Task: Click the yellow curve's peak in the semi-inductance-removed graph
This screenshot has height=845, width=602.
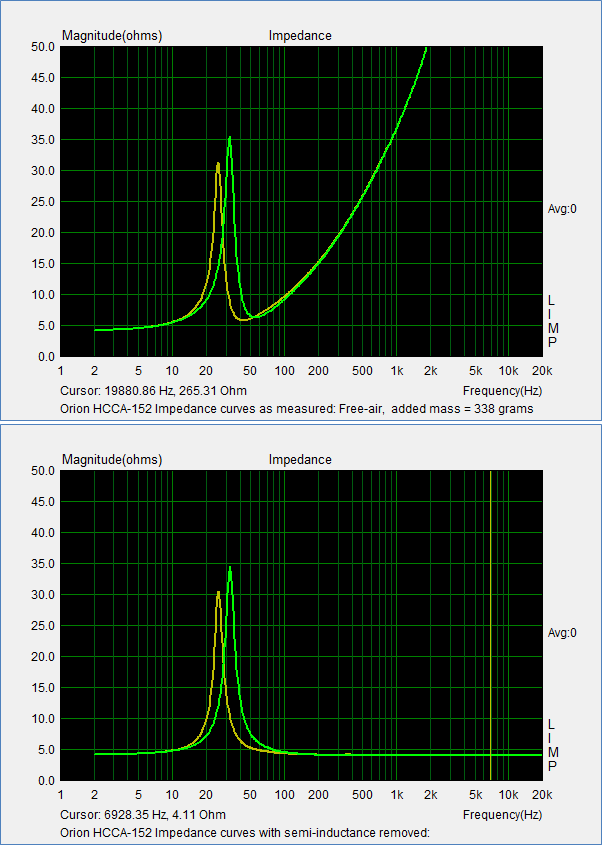Action: coord(218,592)
